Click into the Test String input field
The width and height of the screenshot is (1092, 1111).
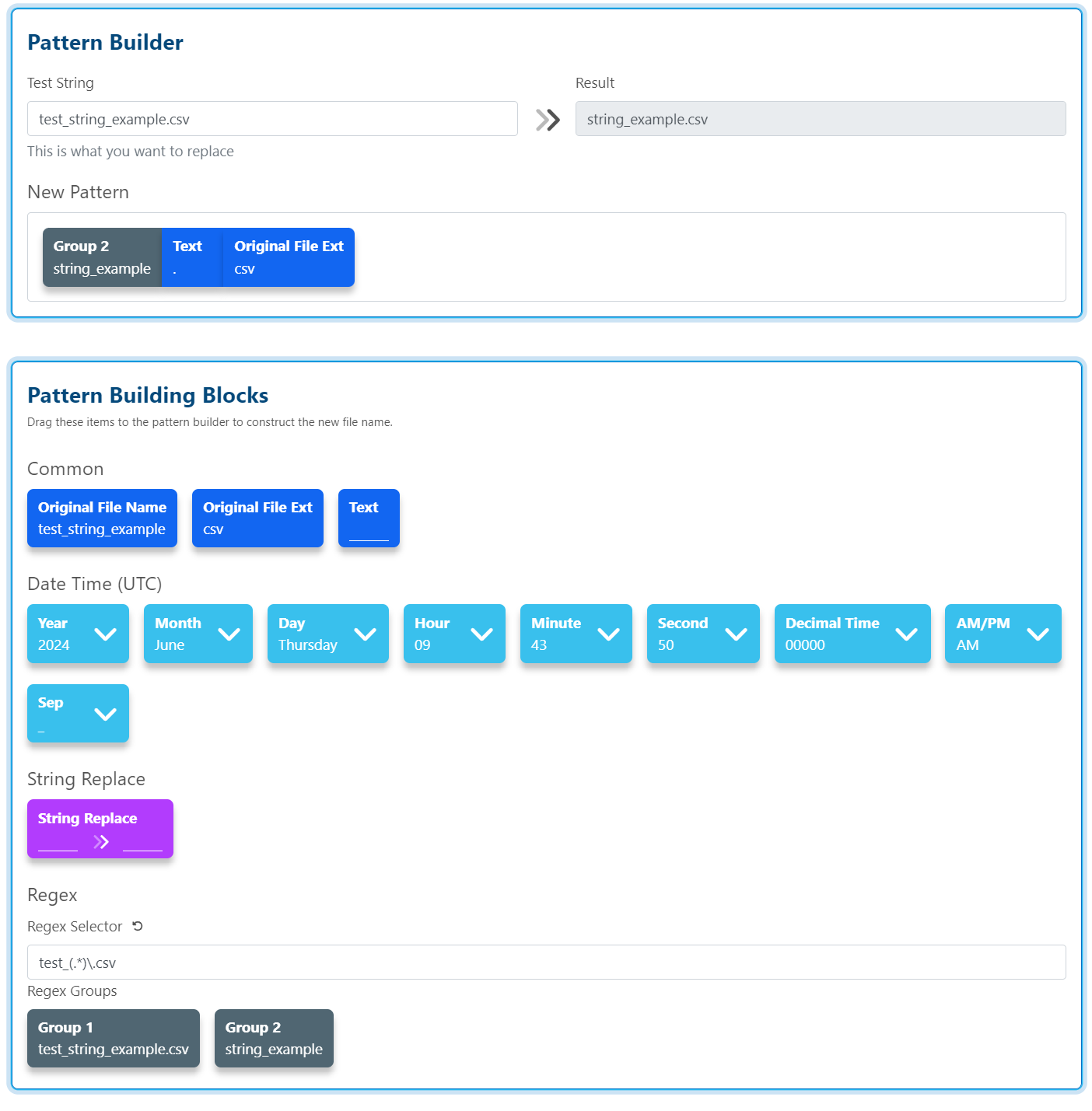(x=272, y=119)
